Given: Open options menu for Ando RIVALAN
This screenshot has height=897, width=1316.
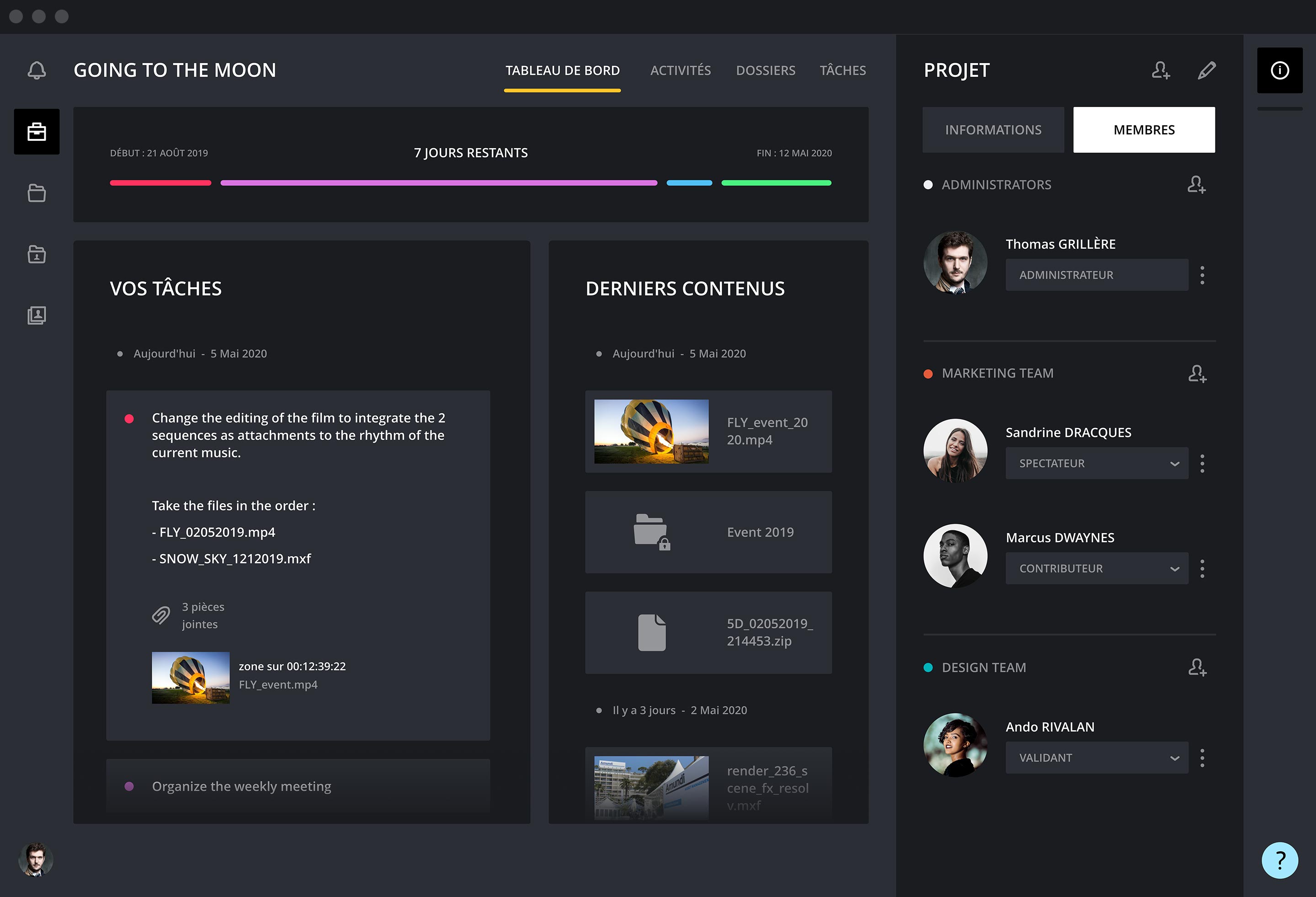Looking at the screenshot, I should [x=1202, y=758].
